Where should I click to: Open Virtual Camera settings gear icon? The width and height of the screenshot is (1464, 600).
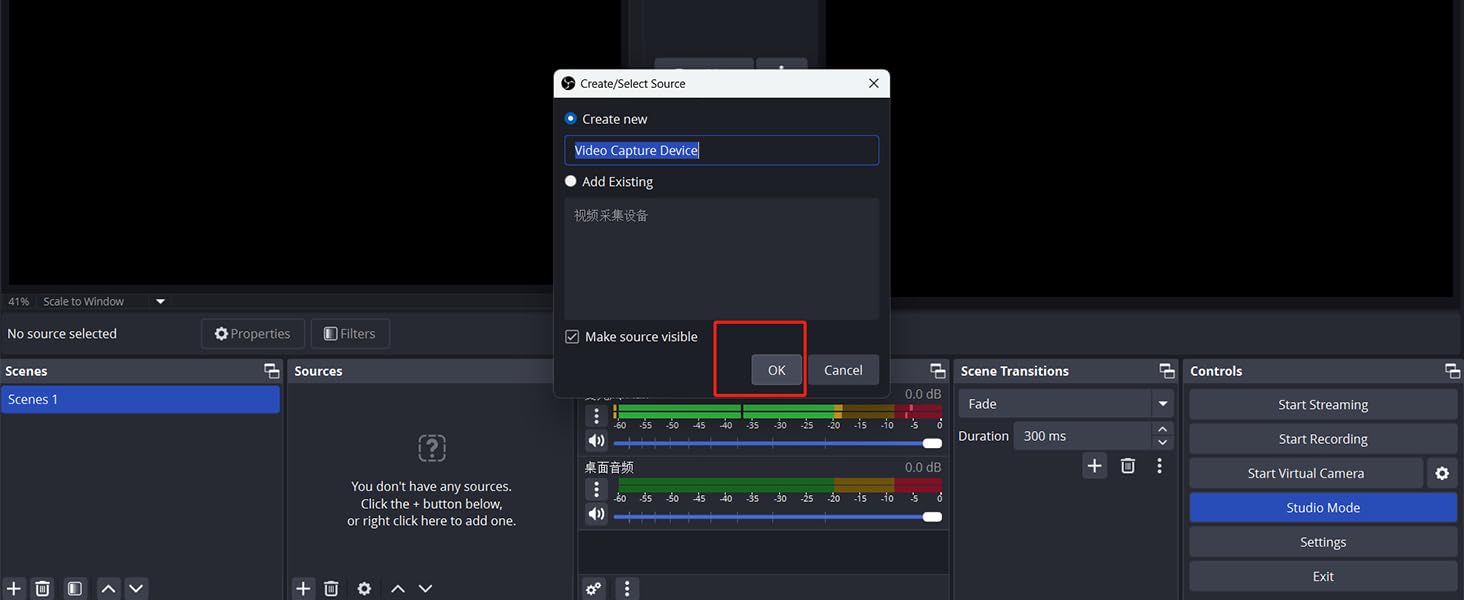[1441, 473]
